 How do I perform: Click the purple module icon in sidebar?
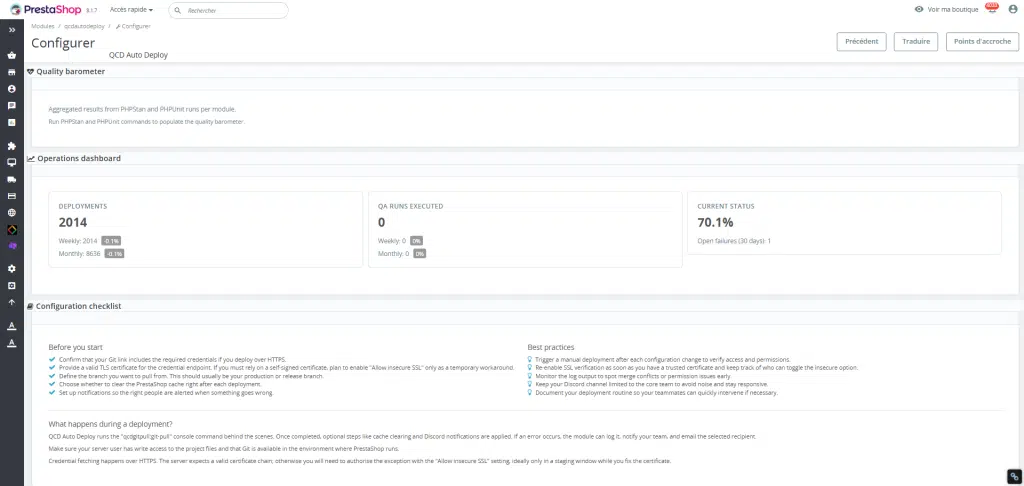(12, 246)
